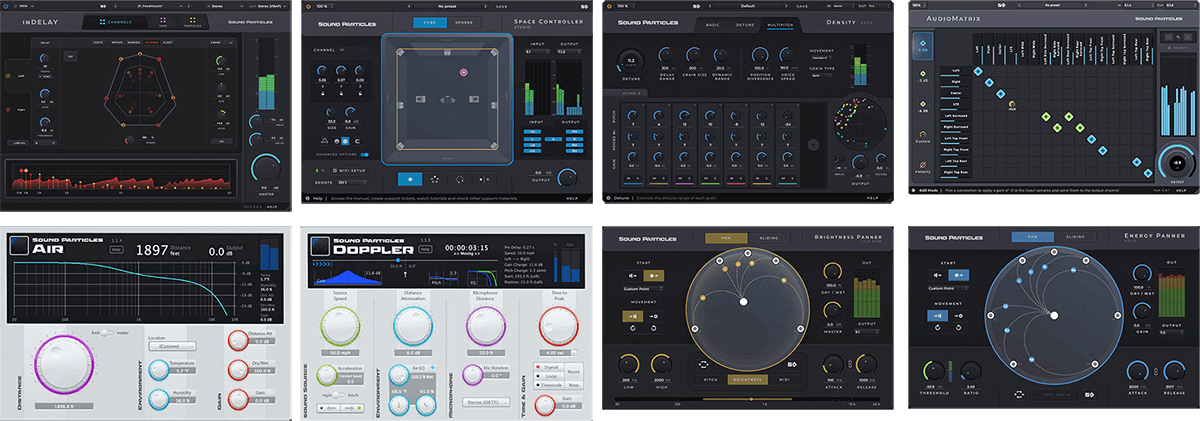Viewport: 1200px width, 421px height.
Task: Toggle the X axis lock in Space Controller
Action: click(x=322, y=93)
